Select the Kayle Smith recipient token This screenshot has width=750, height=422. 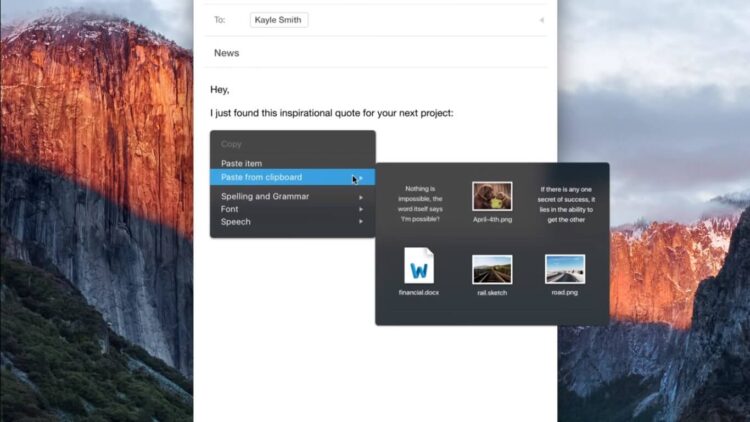pyautogui.click(x=279, y=20)
